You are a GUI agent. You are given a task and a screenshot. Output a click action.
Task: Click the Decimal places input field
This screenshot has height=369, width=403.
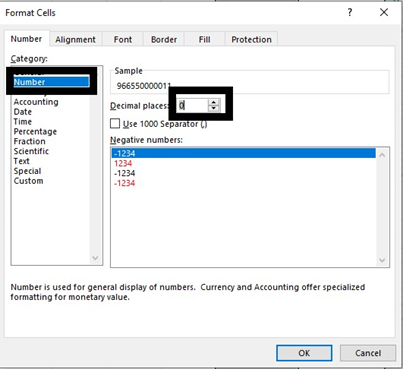point(193,106)
